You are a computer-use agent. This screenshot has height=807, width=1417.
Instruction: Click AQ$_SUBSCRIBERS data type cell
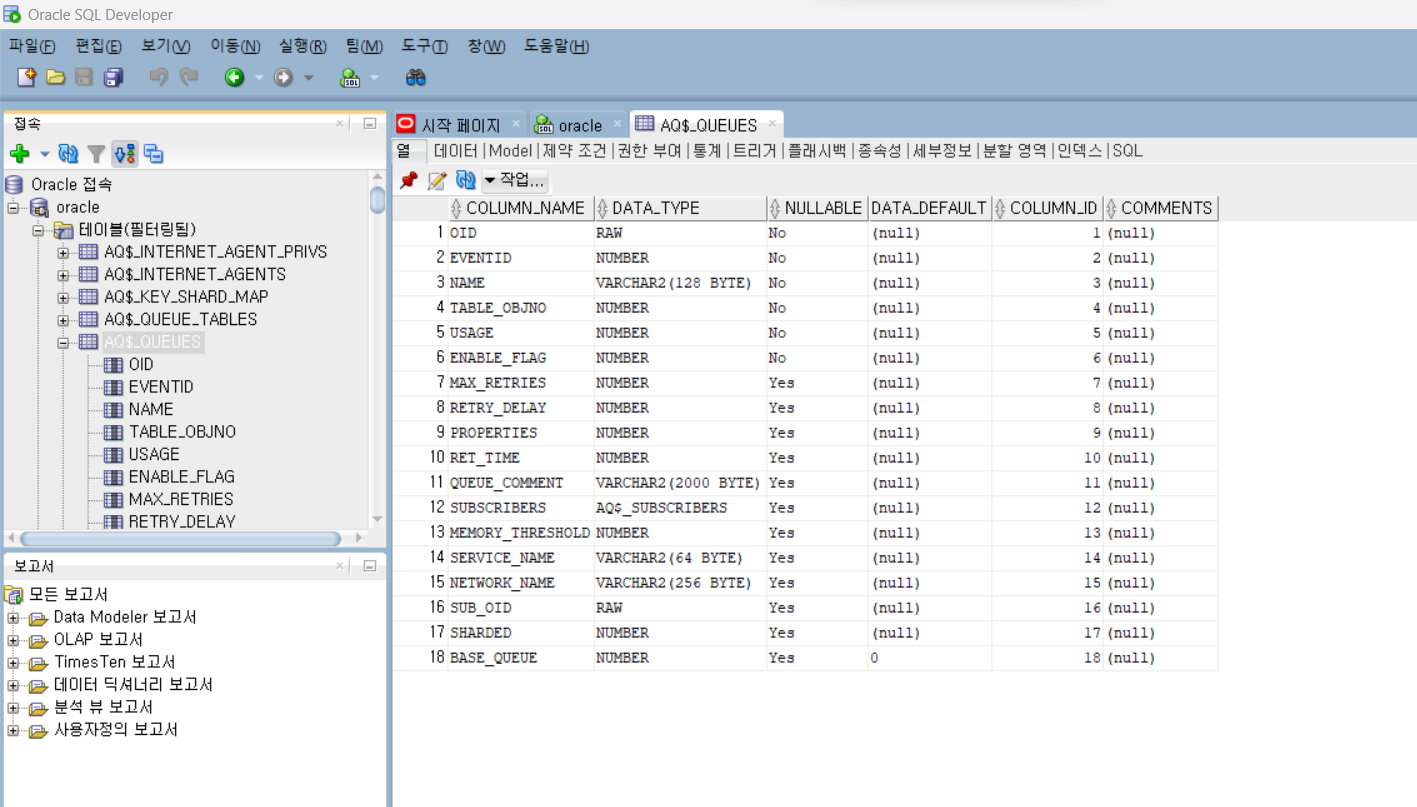[x=680, y=508]
